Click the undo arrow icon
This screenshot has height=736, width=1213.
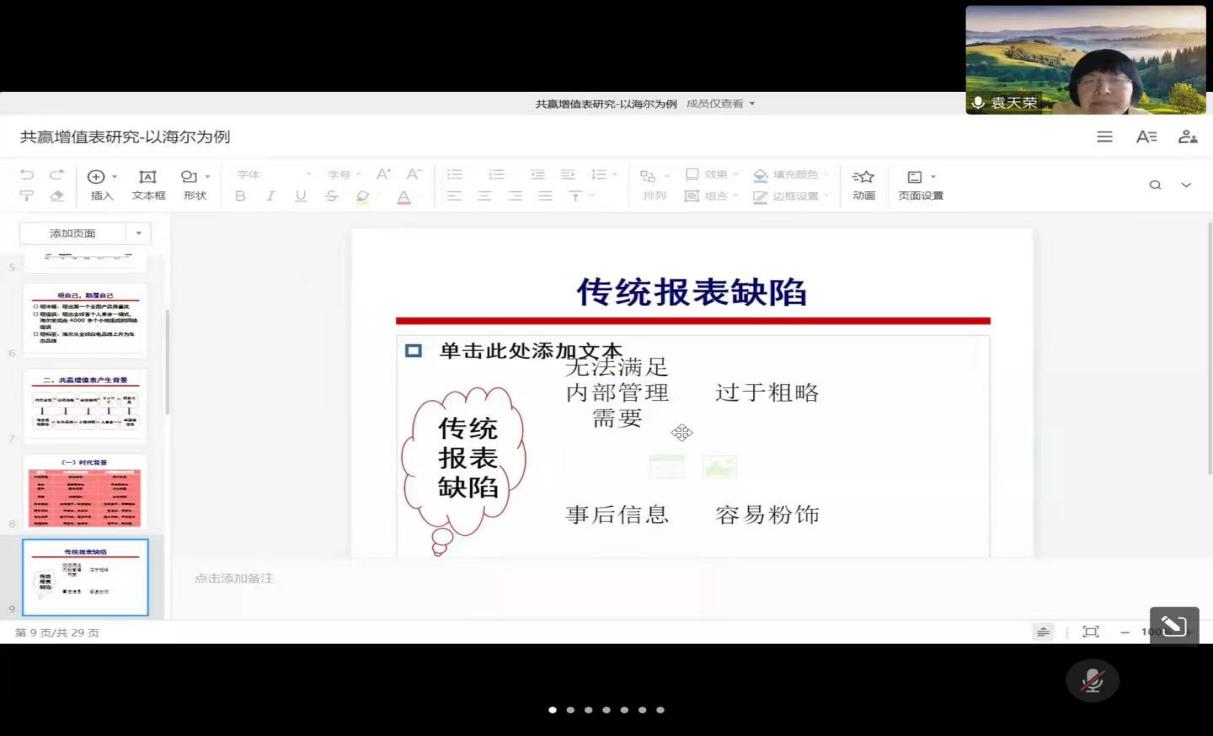pyautogui.click(x=27, y=175)
